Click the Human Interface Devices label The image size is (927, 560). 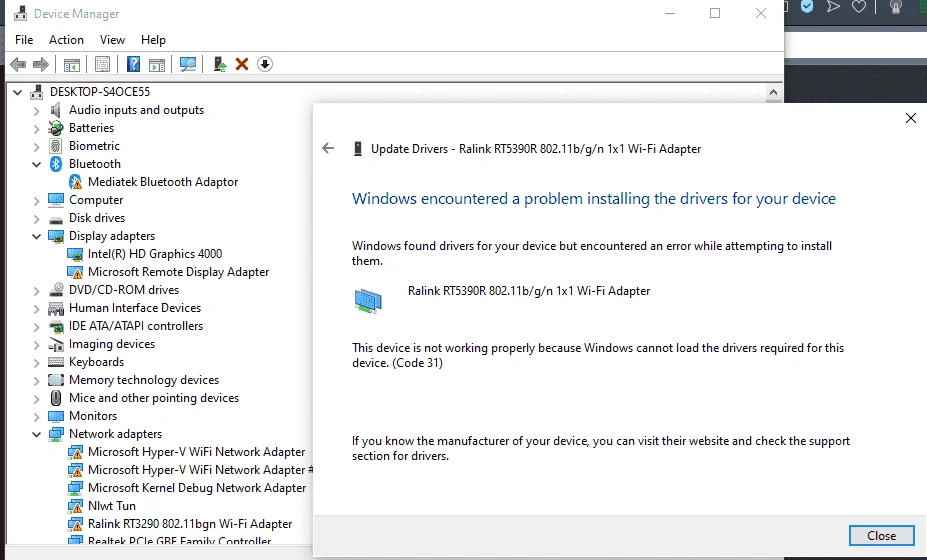click(x=135, y=308)
